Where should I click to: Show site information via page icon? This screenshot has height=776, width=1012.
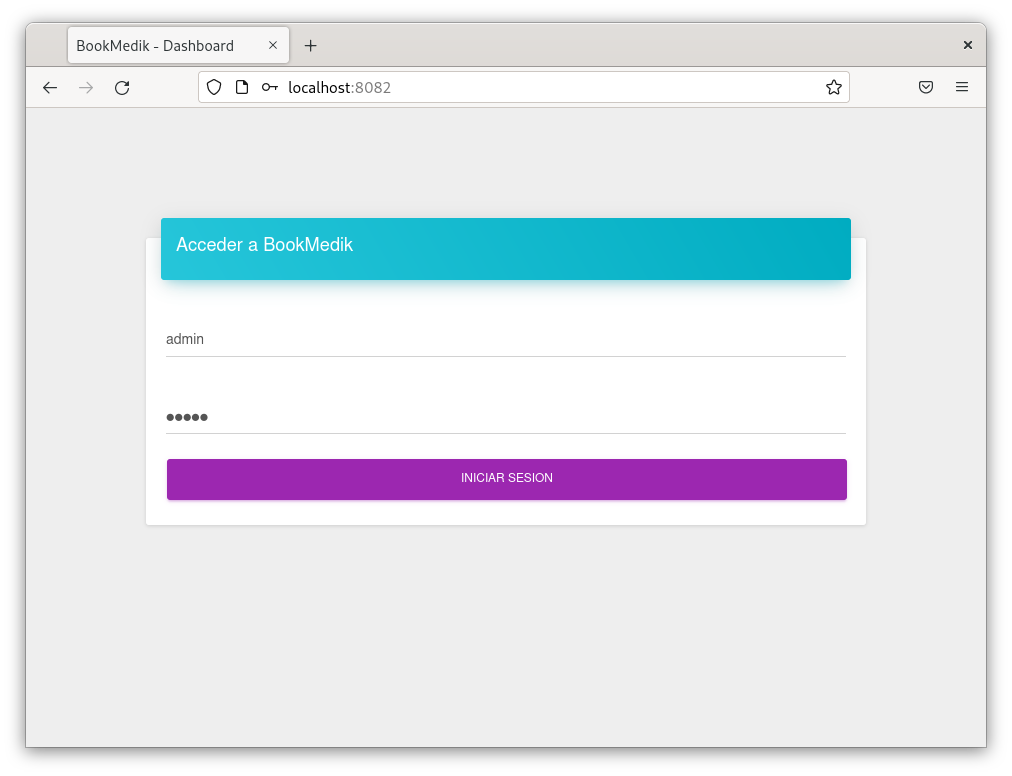(x=241, y=87)
